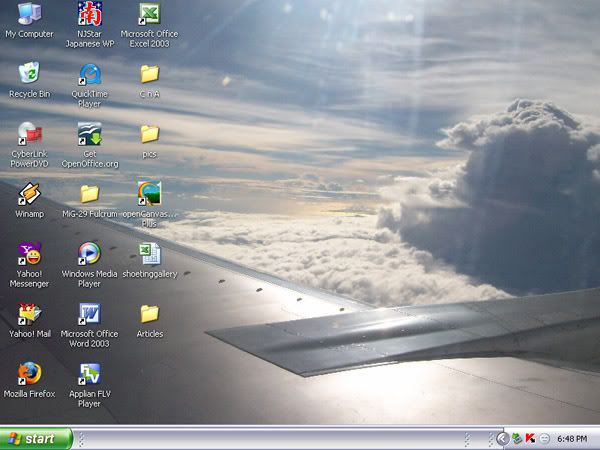Open the pics folder
Screen dimensions: 600x450
149,134
